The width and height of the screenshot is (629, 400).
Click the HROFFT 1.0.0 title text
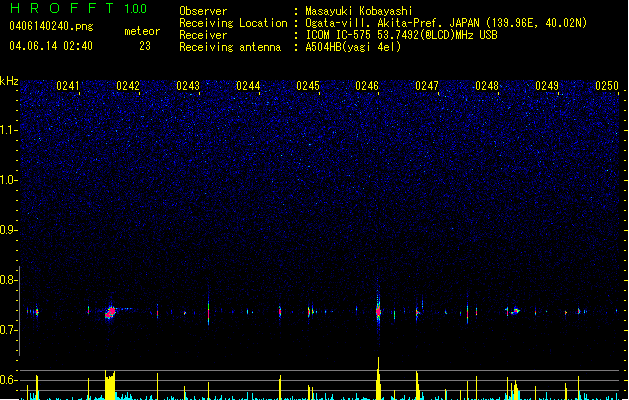78,8
